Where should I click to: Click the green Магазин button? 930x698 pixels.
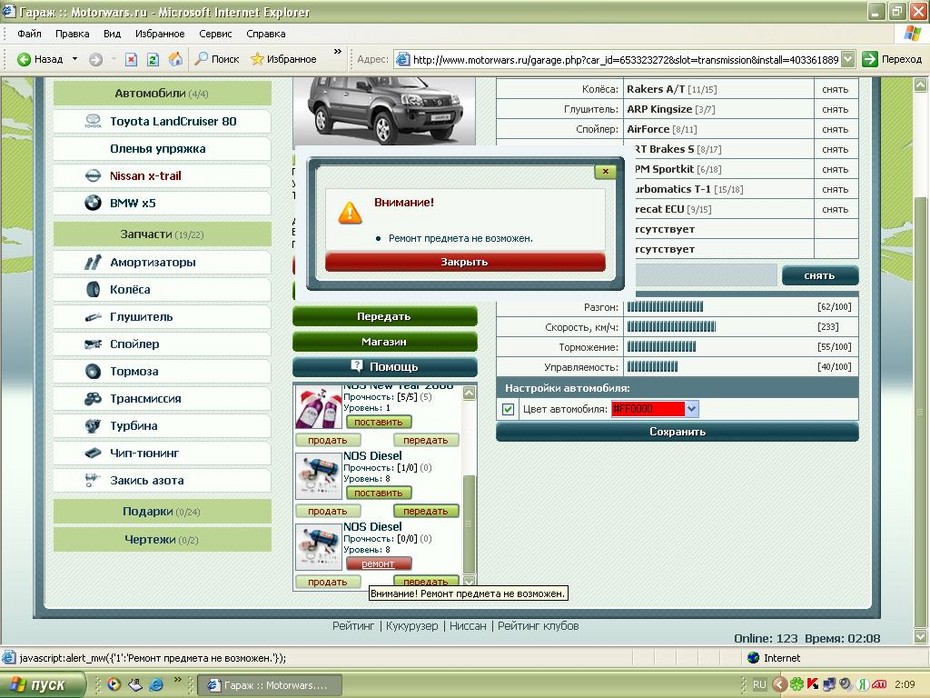[385, 342]
